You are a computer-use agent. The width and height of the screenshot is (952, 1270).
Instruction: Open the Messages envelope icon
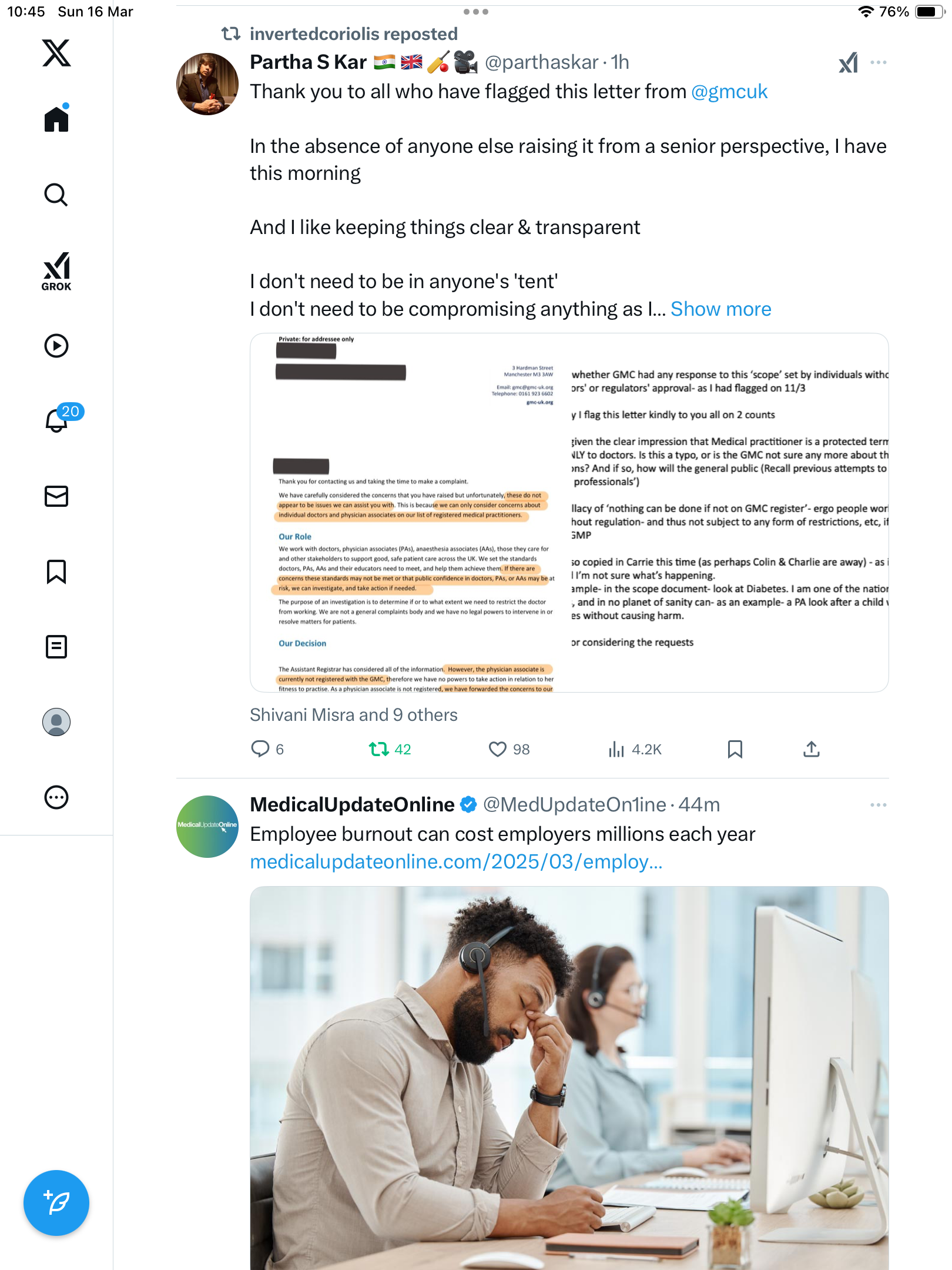pos(56,496)
